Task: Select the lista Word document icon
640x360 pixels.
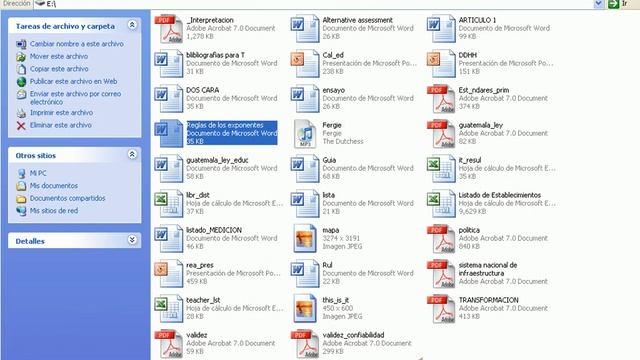Action: tap(305, 204)
